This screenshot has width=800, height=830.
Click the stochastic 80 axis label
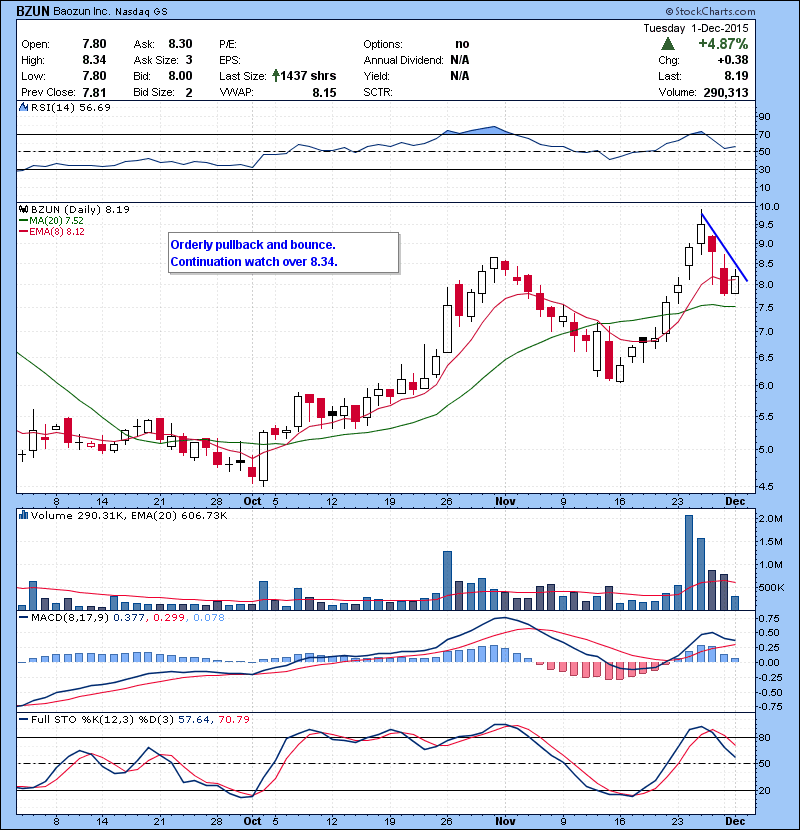pos(764,737)
